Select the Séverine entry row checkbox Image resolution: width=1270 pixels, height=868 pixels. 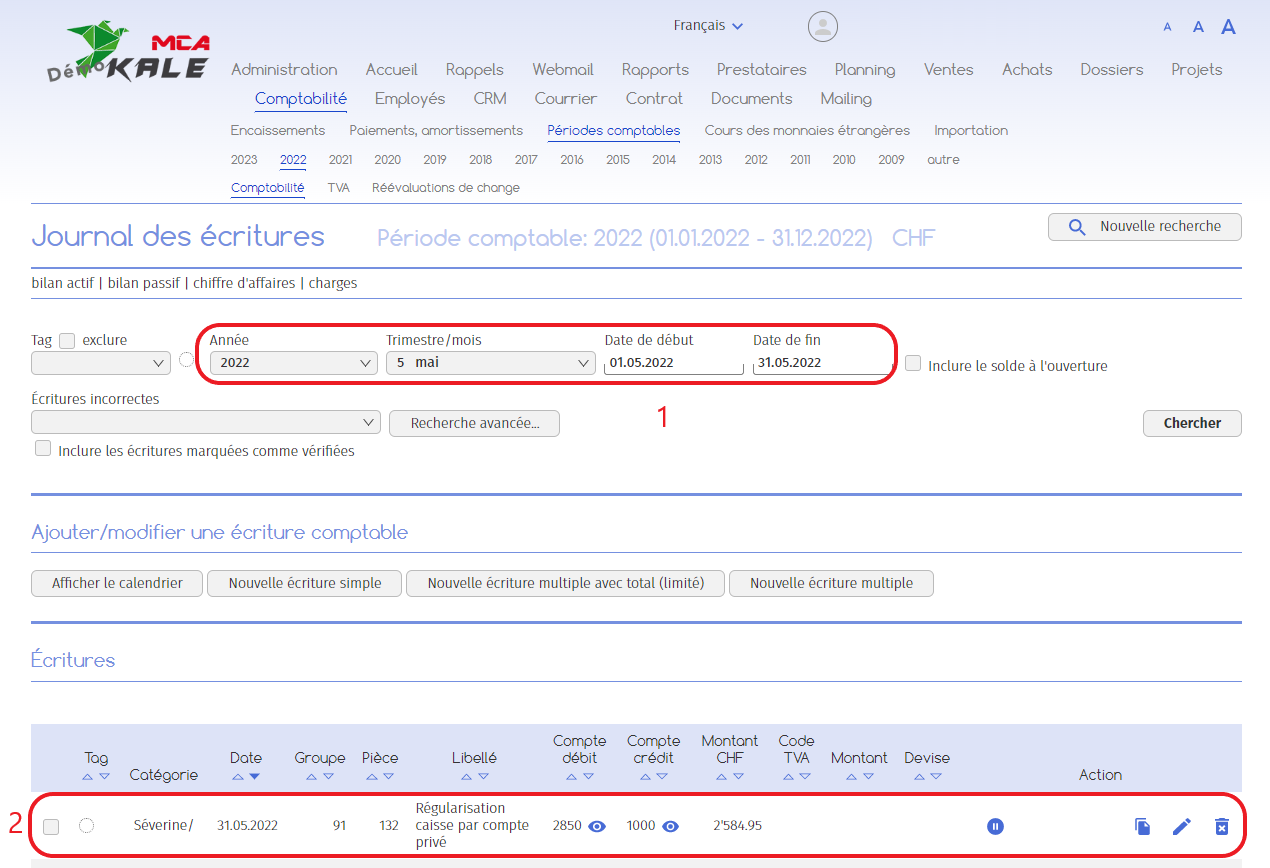pyautogui.click(x=51, y=826)
